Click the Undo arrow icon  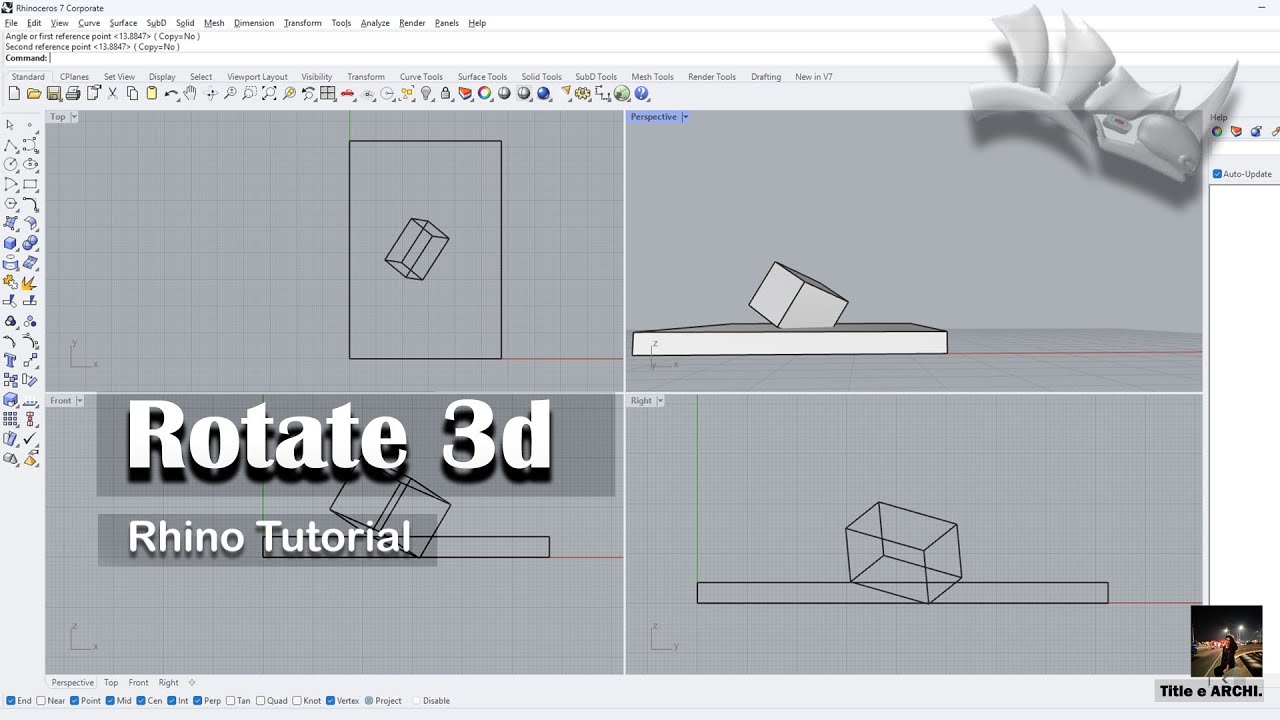(x=171, y=93)
